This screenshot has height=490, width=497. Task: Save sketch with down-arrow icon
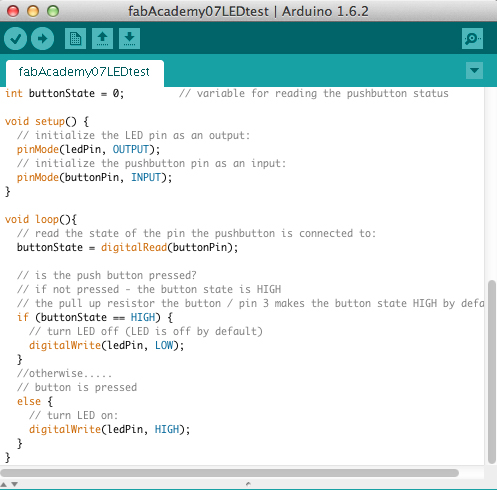[129, 39]
